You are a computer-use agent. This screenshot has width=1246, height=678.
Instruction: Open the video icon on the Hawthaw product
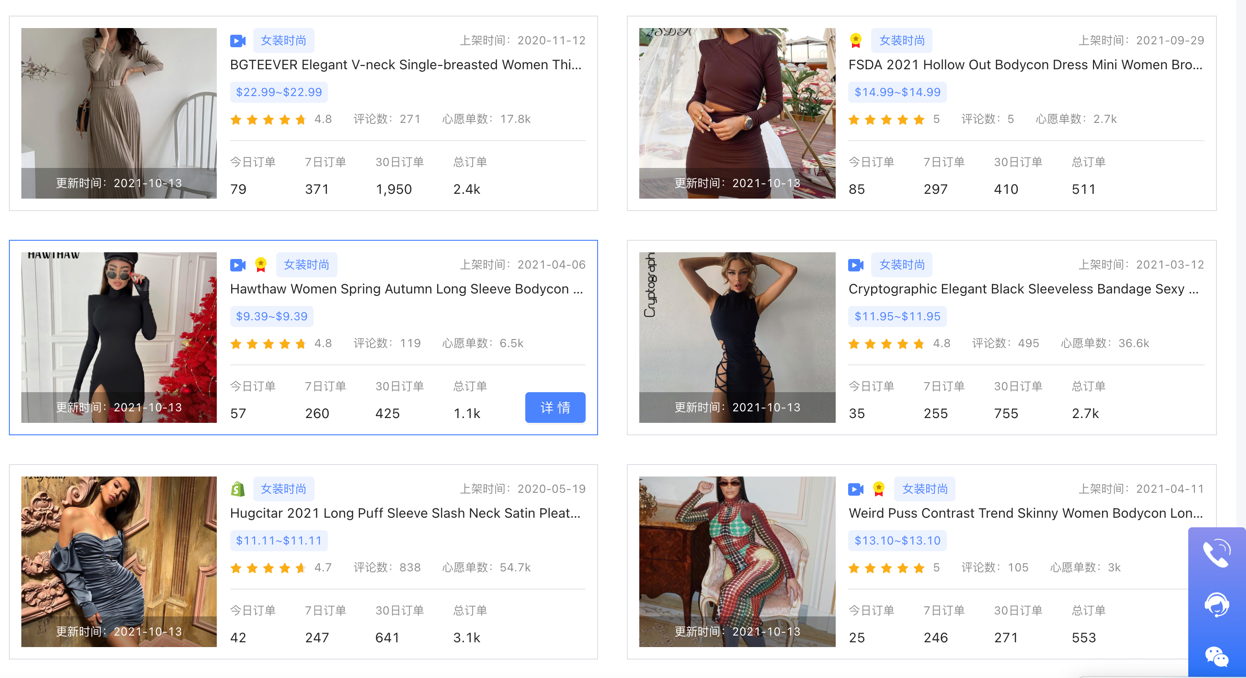tap(238, 264)
